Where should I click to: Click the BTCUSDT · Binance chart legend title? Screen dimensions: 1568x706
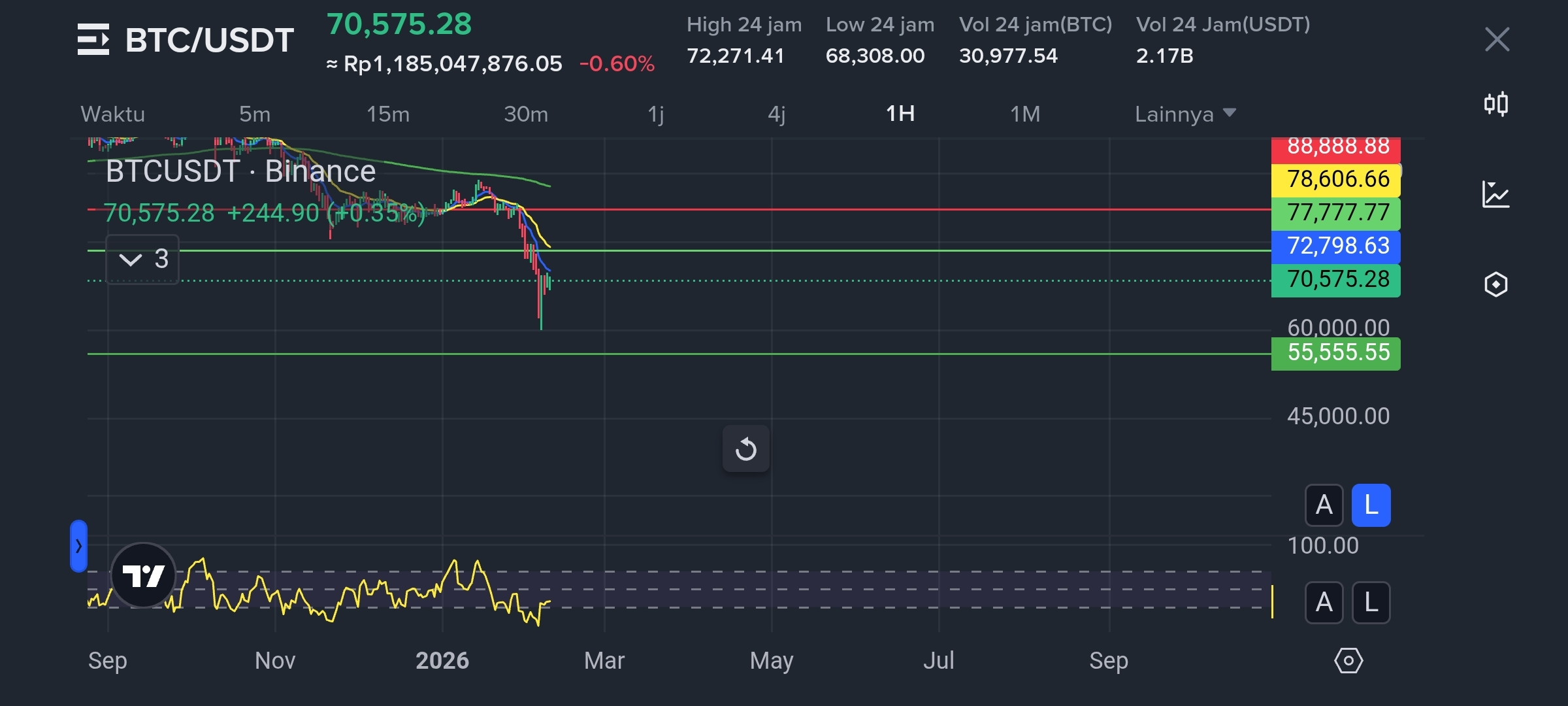pos(240,171)
